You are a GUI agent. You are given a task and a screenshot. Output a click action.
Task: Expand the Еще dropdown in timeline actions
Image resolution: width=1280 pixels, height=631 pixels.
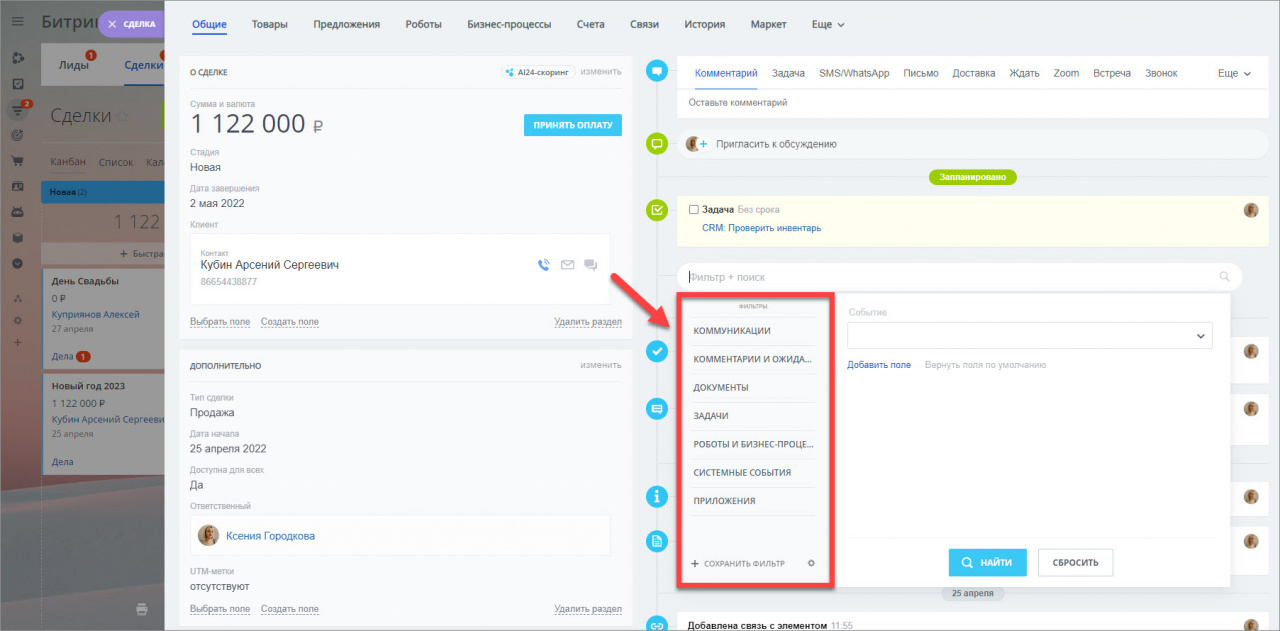[1234, 73]
